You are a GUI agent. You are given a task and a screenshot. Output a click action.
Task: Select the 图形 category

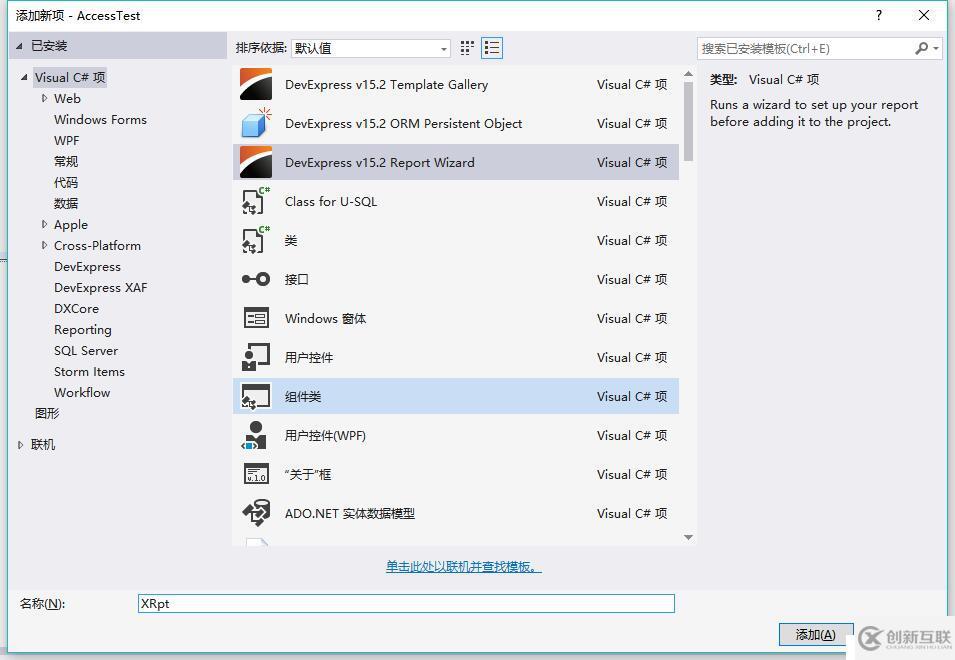click(47, 413)
